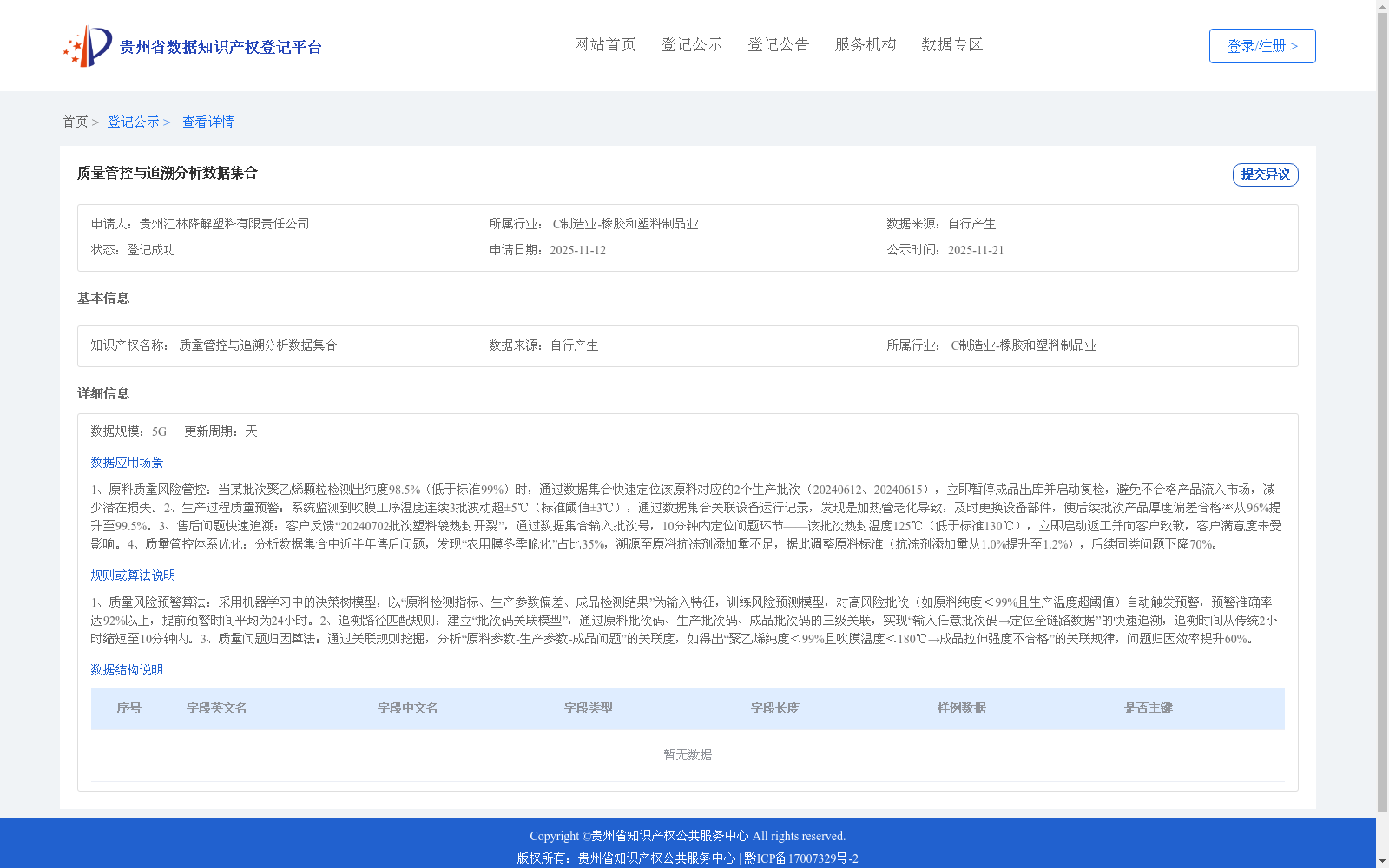Click the 更新周期 value 天
The height and width of the screenshot is (868, 1389).
(x=251, y=431)
